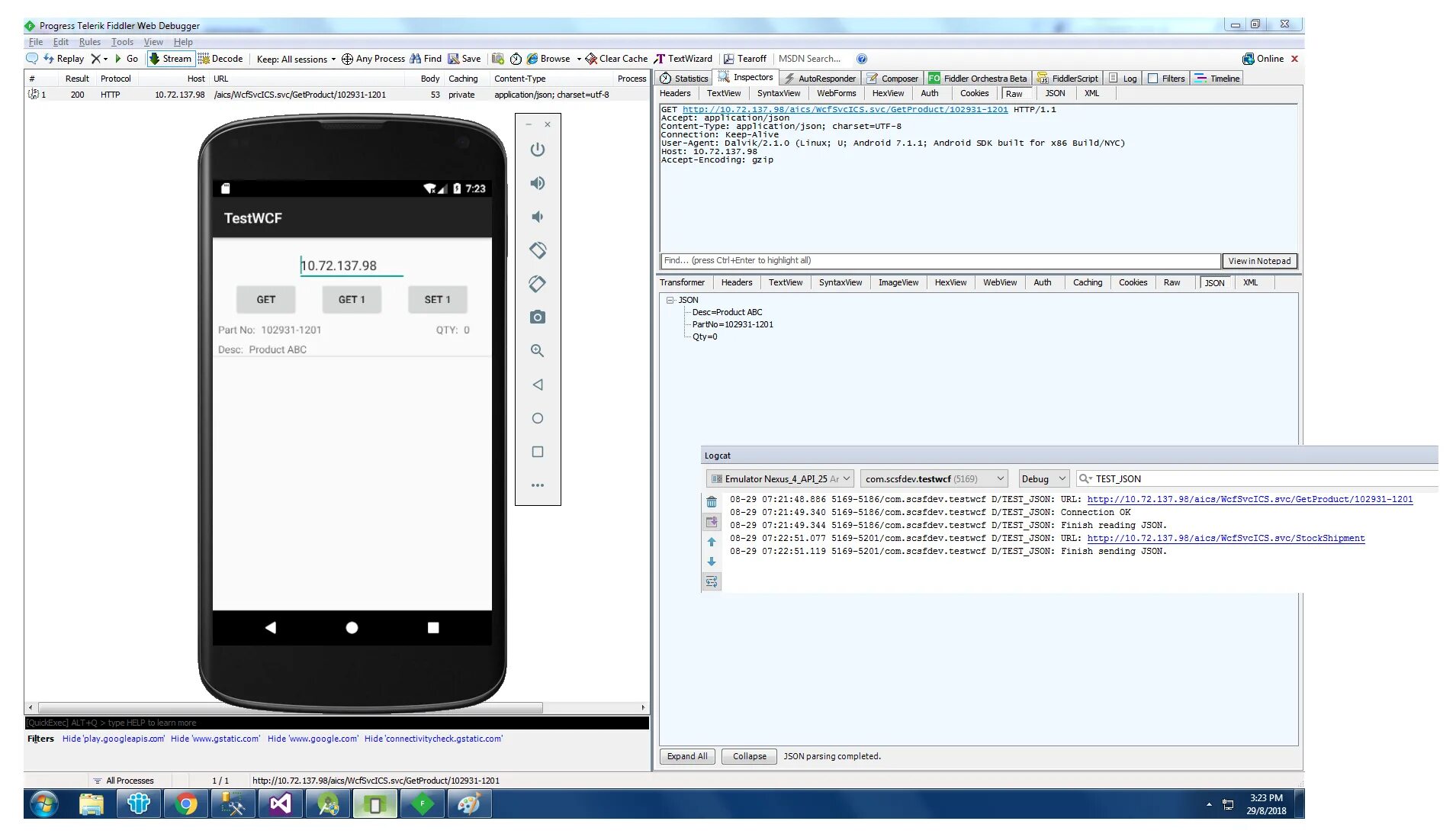Screen dimensions: 1456x834
Task: Click emulator sidebar Back triangle icon
Action: pyautogui.click(x=538, y=385)
